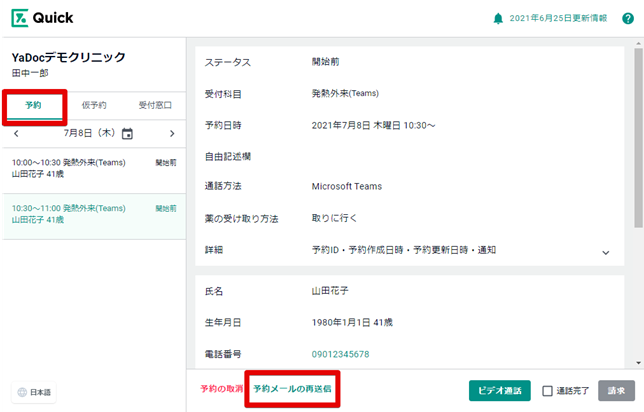
Task: Open the calendar date picker icon
Action: (x=127, y=134)
